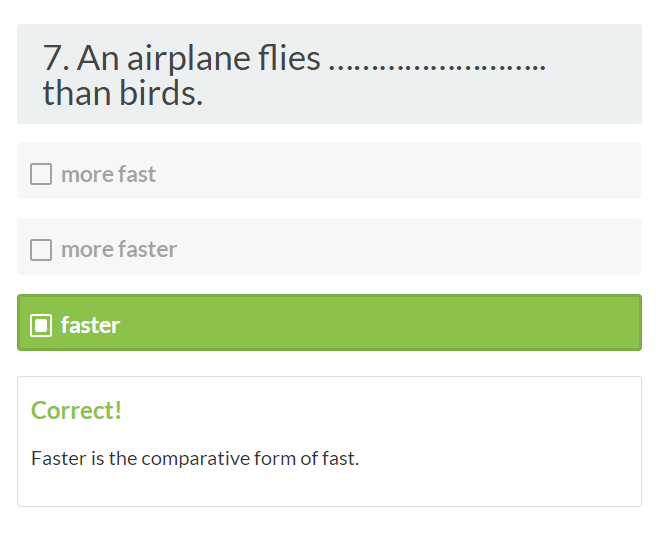
Task: Click the dotted blank in the question
Action: pos(436,62)
